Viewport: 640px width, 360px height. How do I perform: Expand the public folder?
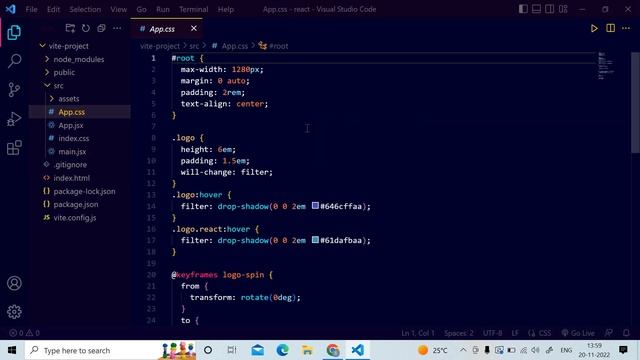tap(64, 72)
